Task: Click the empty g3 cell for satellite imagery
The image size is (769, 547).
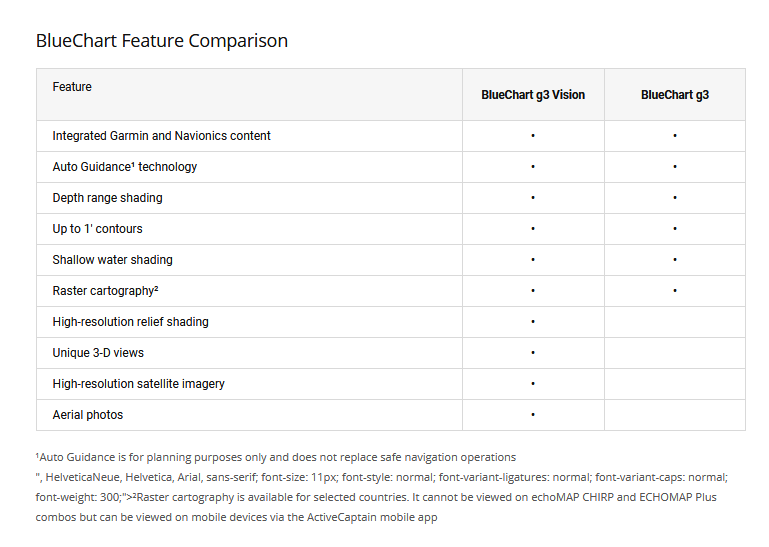Action: coord(675,384)
